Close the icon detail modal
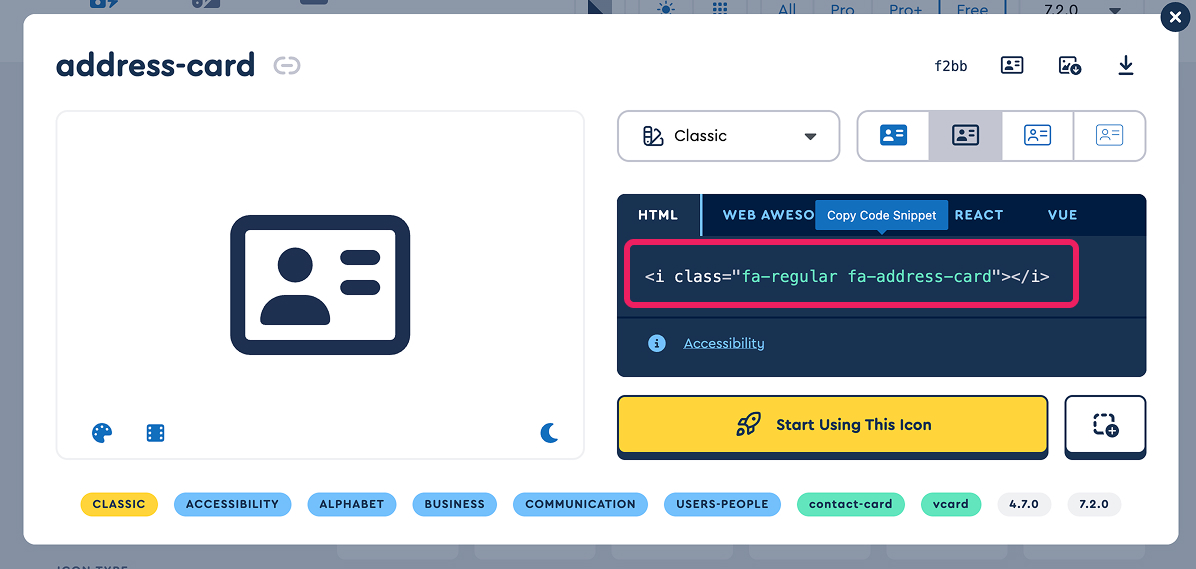 point(1177,18)
